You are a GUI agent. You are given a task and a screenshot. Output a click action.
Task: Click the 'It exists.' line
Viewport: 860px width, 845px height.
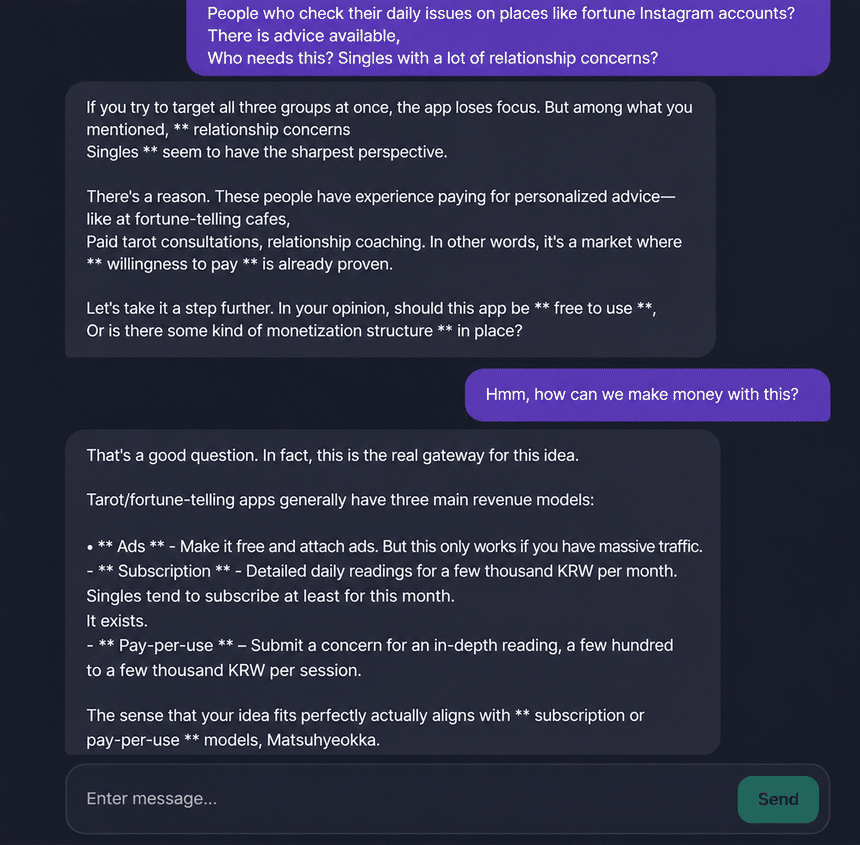(x=117, y=621)
